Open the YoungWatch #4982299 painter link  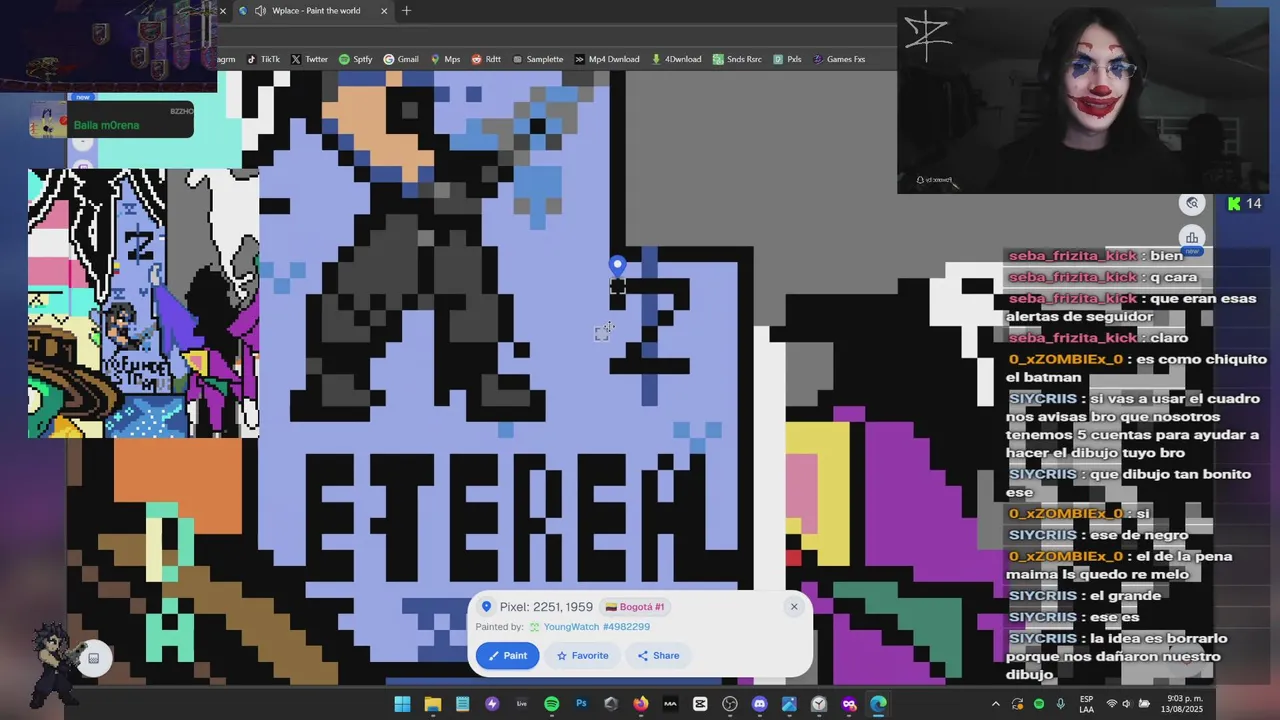[596, 627]
